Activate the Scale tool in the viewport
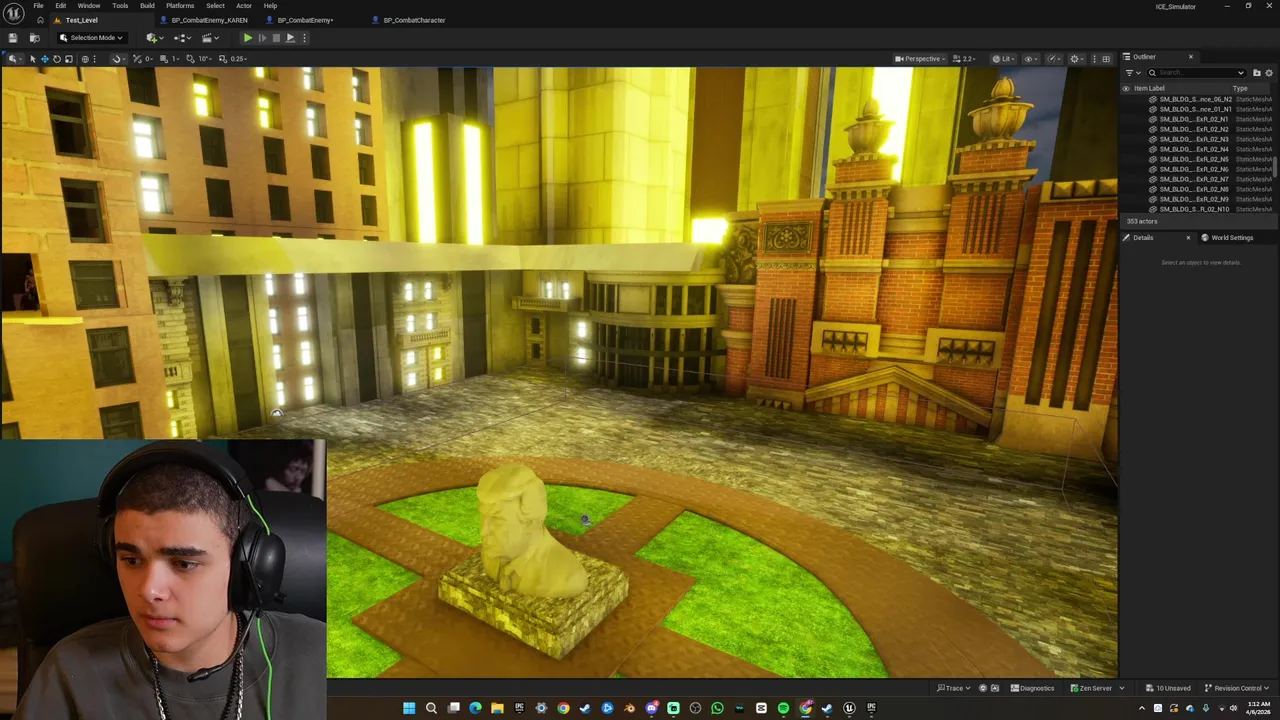Screen dimensions: 1280x720 [68, 59]
